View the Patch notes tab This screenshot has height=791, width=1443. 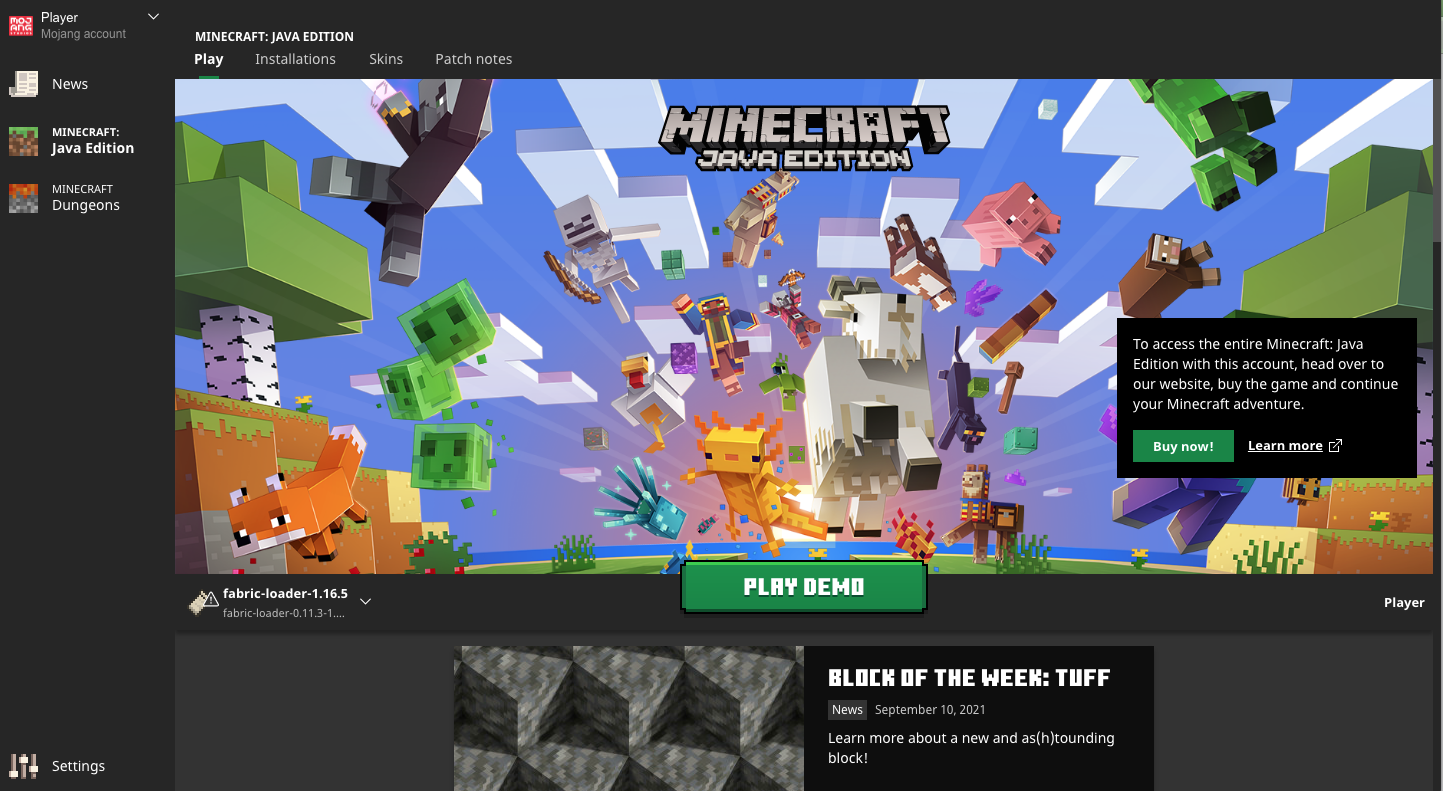[x=474, y=59]
